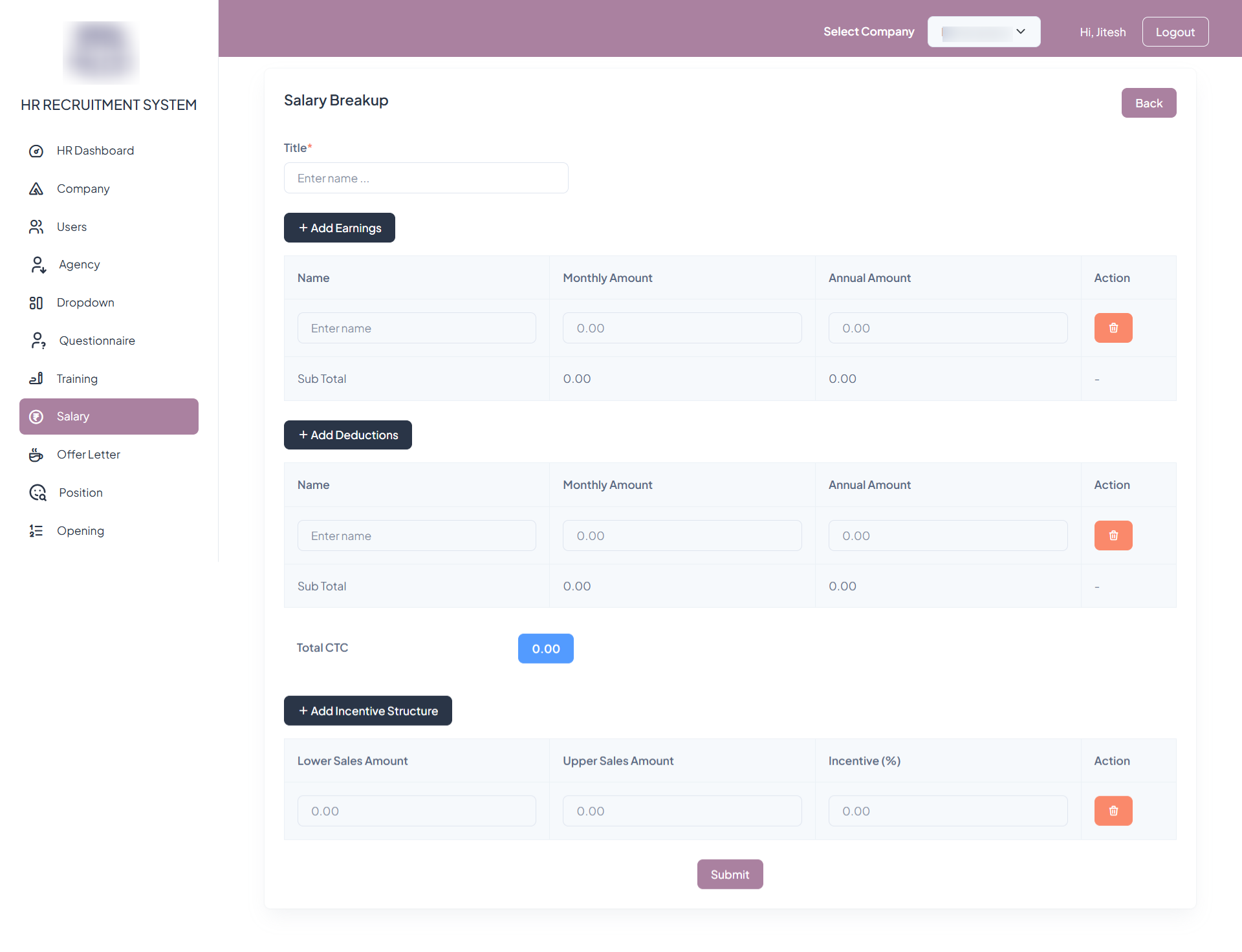Viewport: 1242px width, 952px height.
Task: Open the Select Company dropdown
Action: tap(984, 32)
